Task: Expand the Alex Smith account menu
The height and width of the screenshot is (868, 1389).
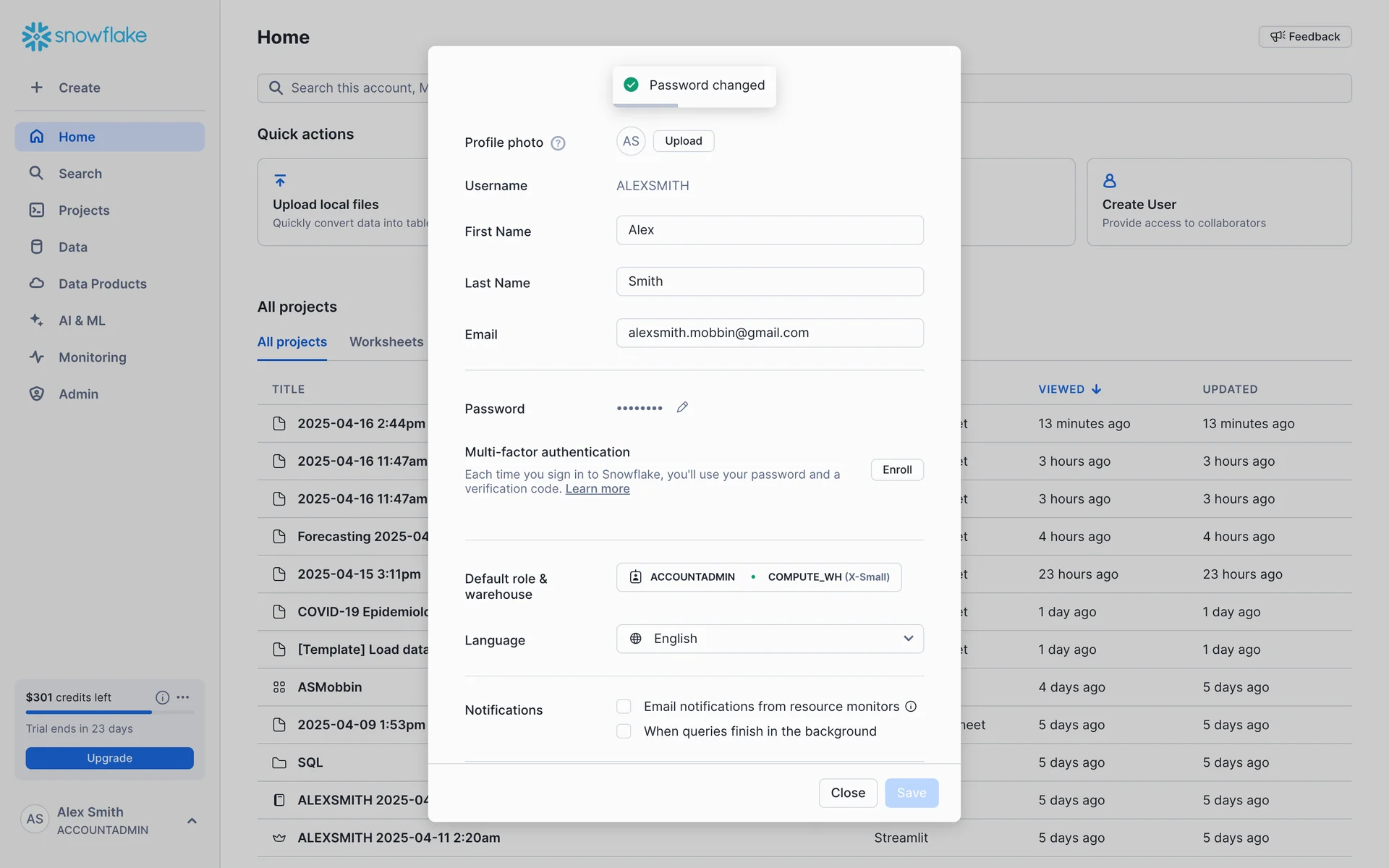Action: click(192, 820)
